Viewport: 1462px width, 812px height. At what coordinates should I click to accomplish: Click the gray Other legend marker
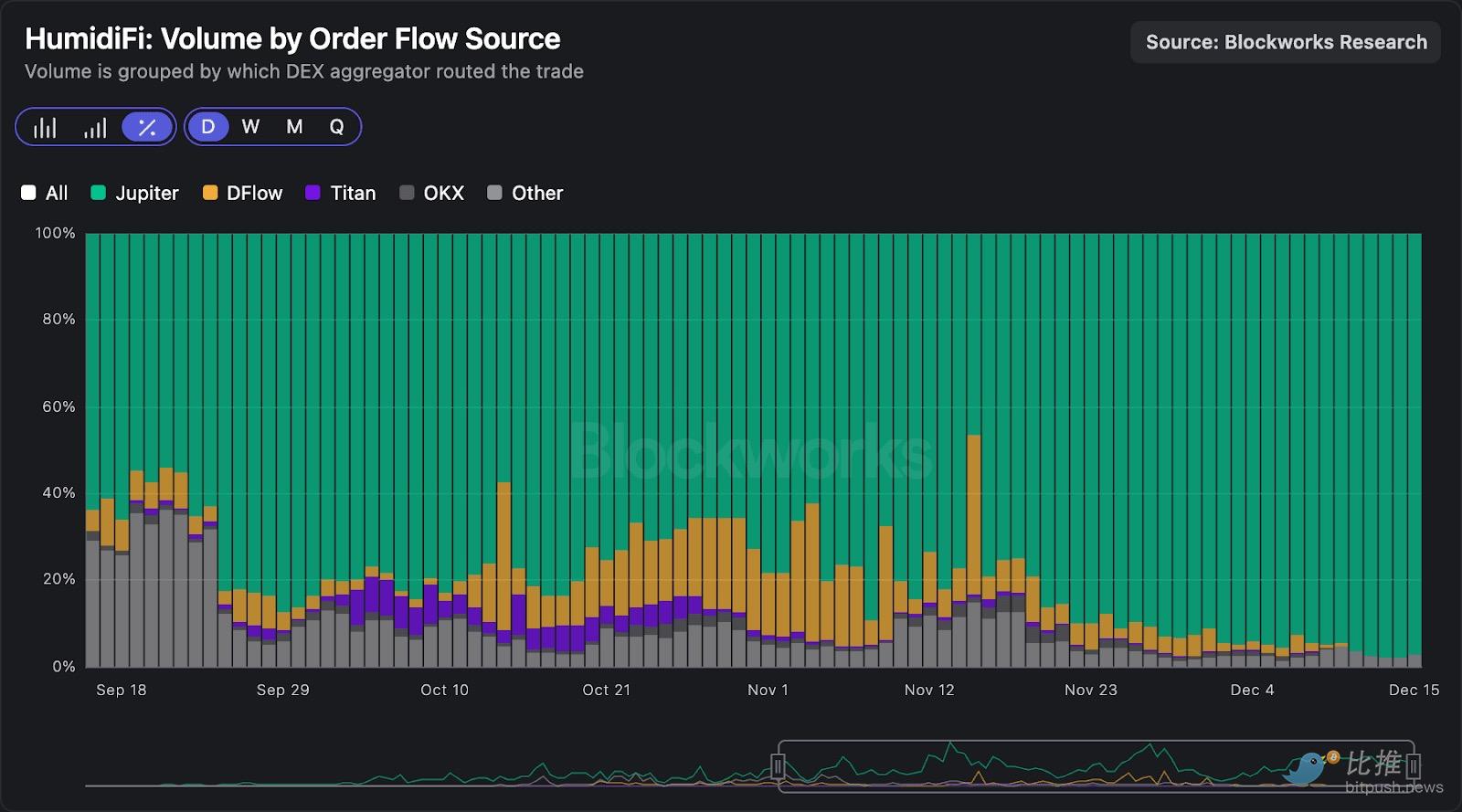[494, 193]
